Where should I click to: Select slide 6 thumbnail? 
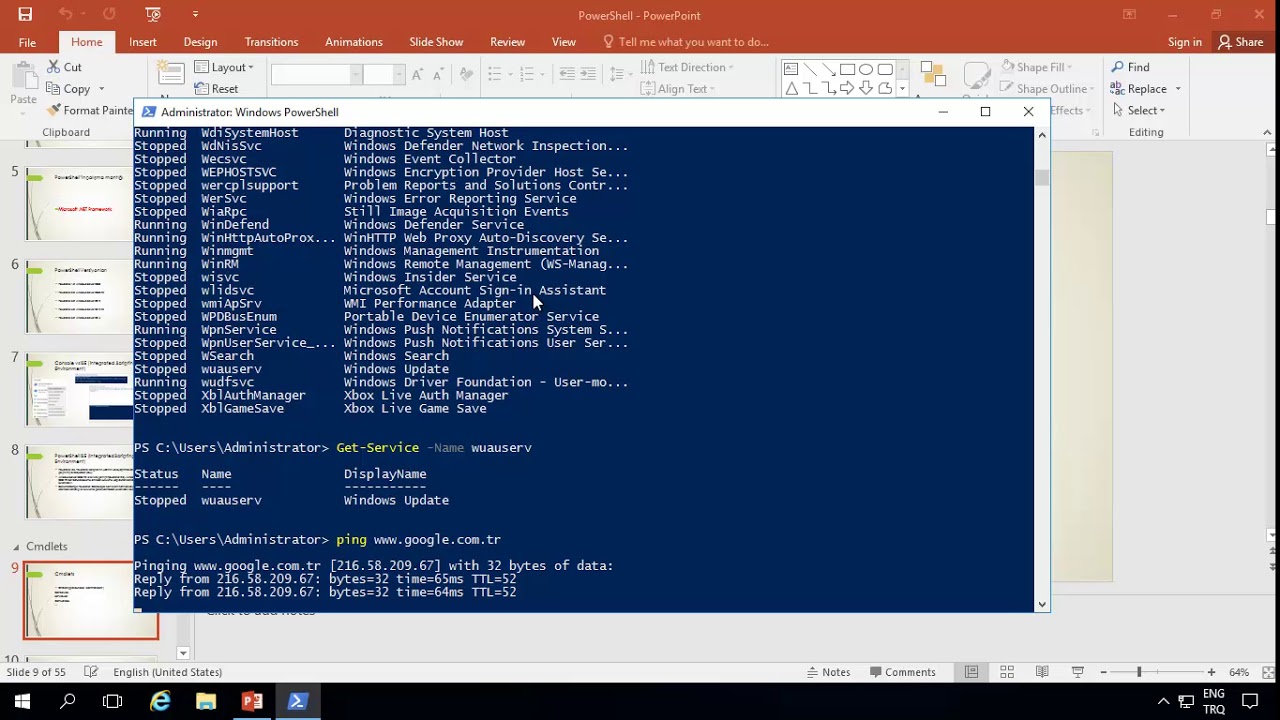[x=79, y=297]
